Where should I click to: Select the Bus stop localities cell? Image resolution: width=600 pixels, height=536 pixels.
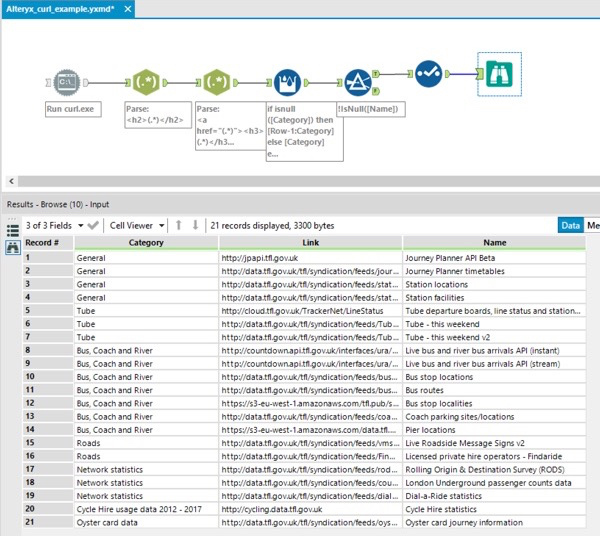[x=494, y=403]
